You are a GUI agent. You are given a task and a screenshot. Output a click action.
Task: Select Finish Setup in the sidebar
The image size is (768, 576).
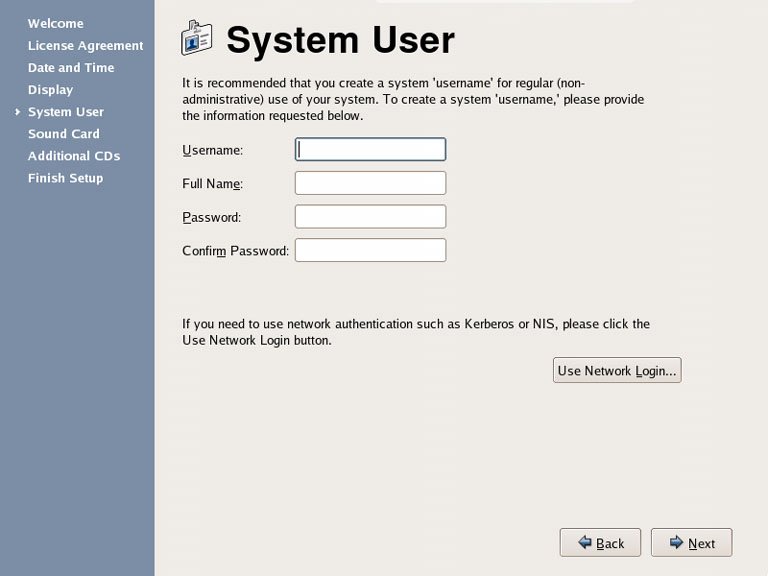65,178
